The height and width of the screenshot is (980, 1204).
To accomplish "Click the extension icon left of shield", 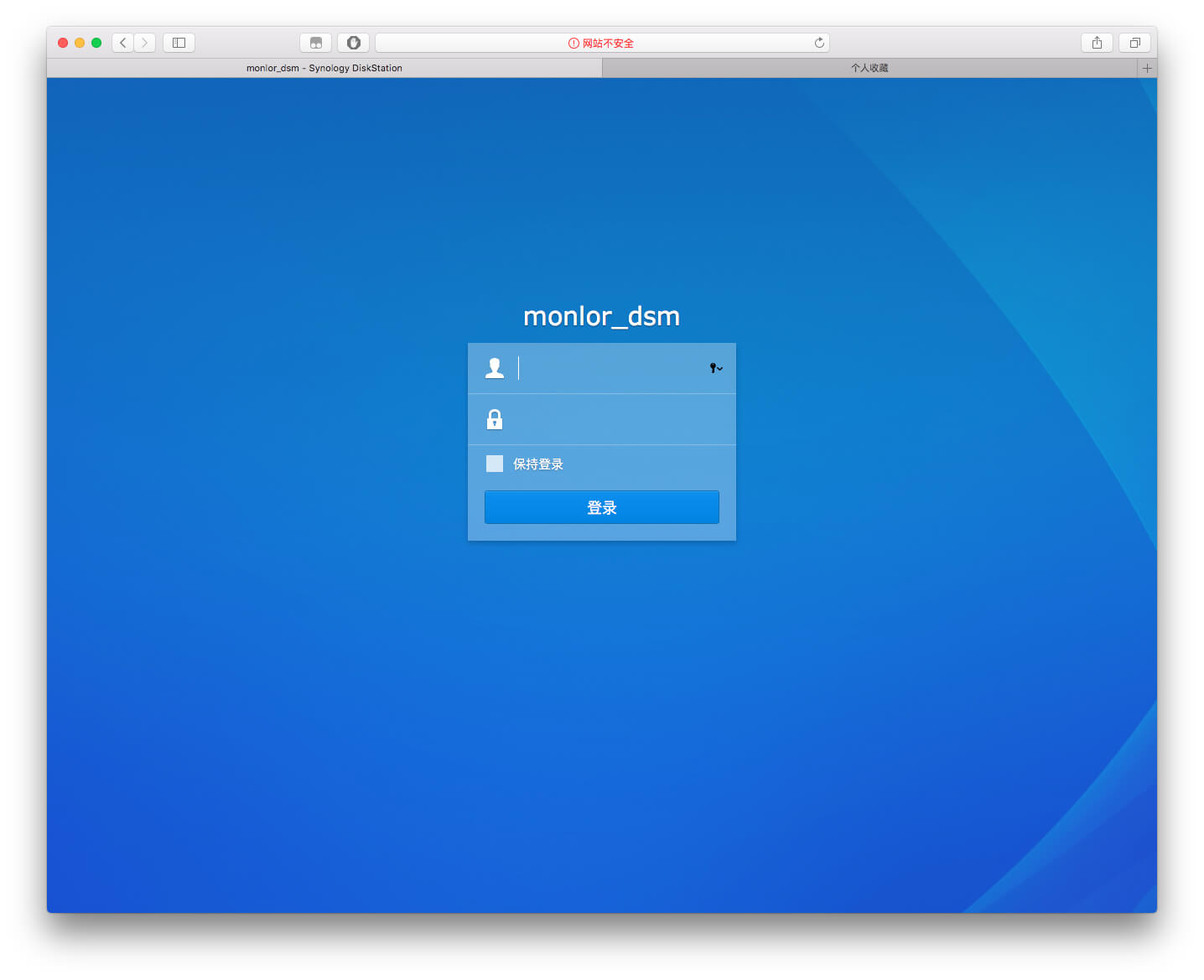I will pos(316,43).
